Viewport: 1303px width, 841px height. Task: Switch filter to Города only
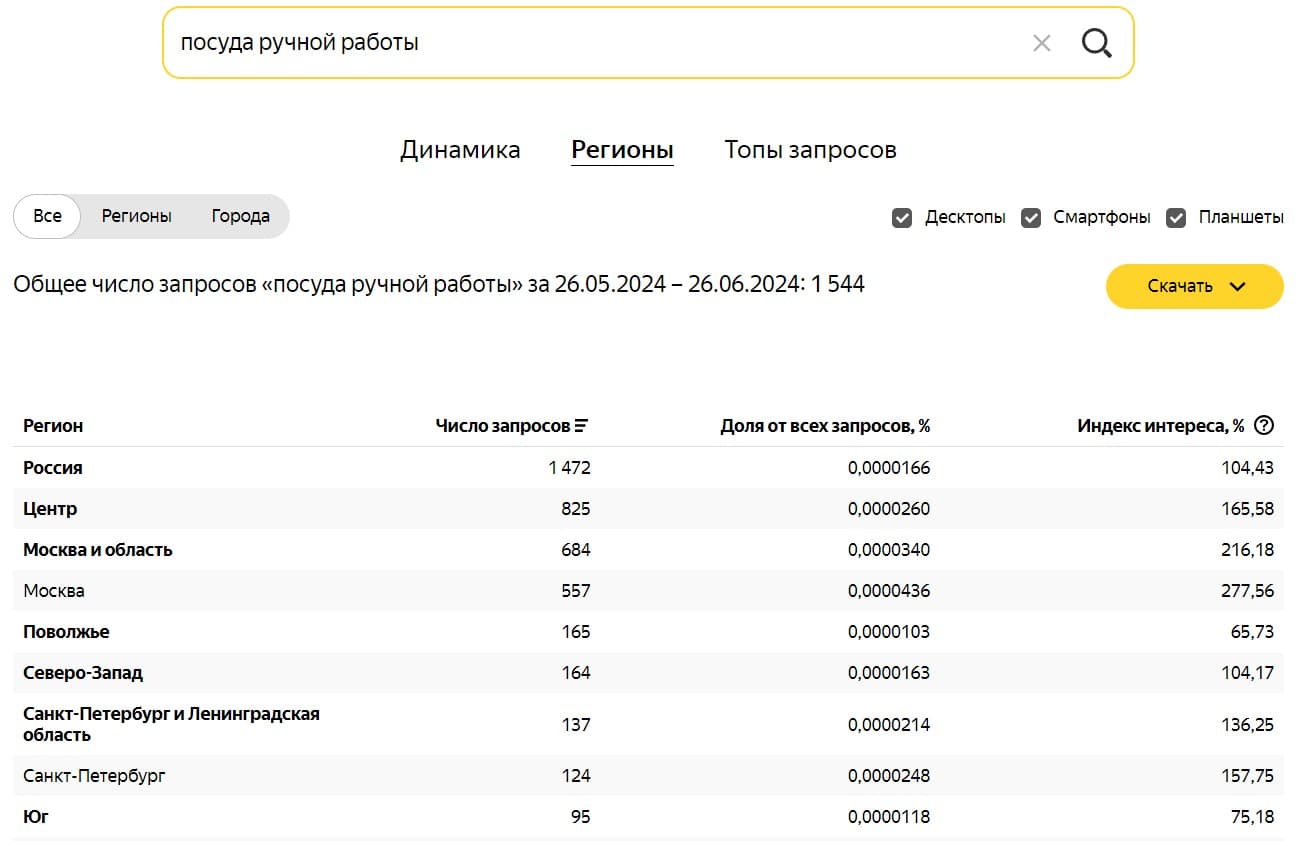240,216
